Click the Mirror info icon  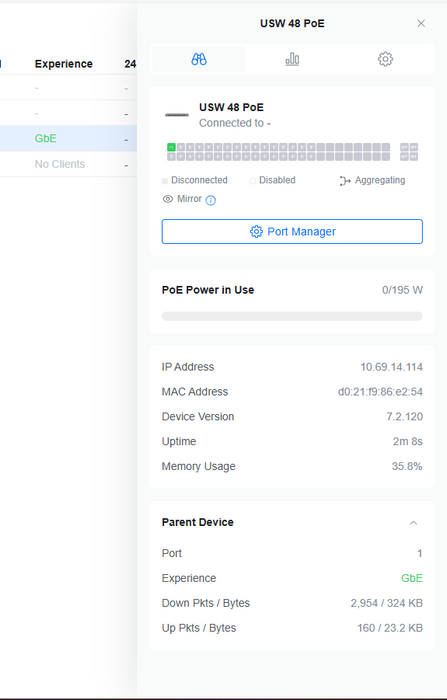click(210, 200)
